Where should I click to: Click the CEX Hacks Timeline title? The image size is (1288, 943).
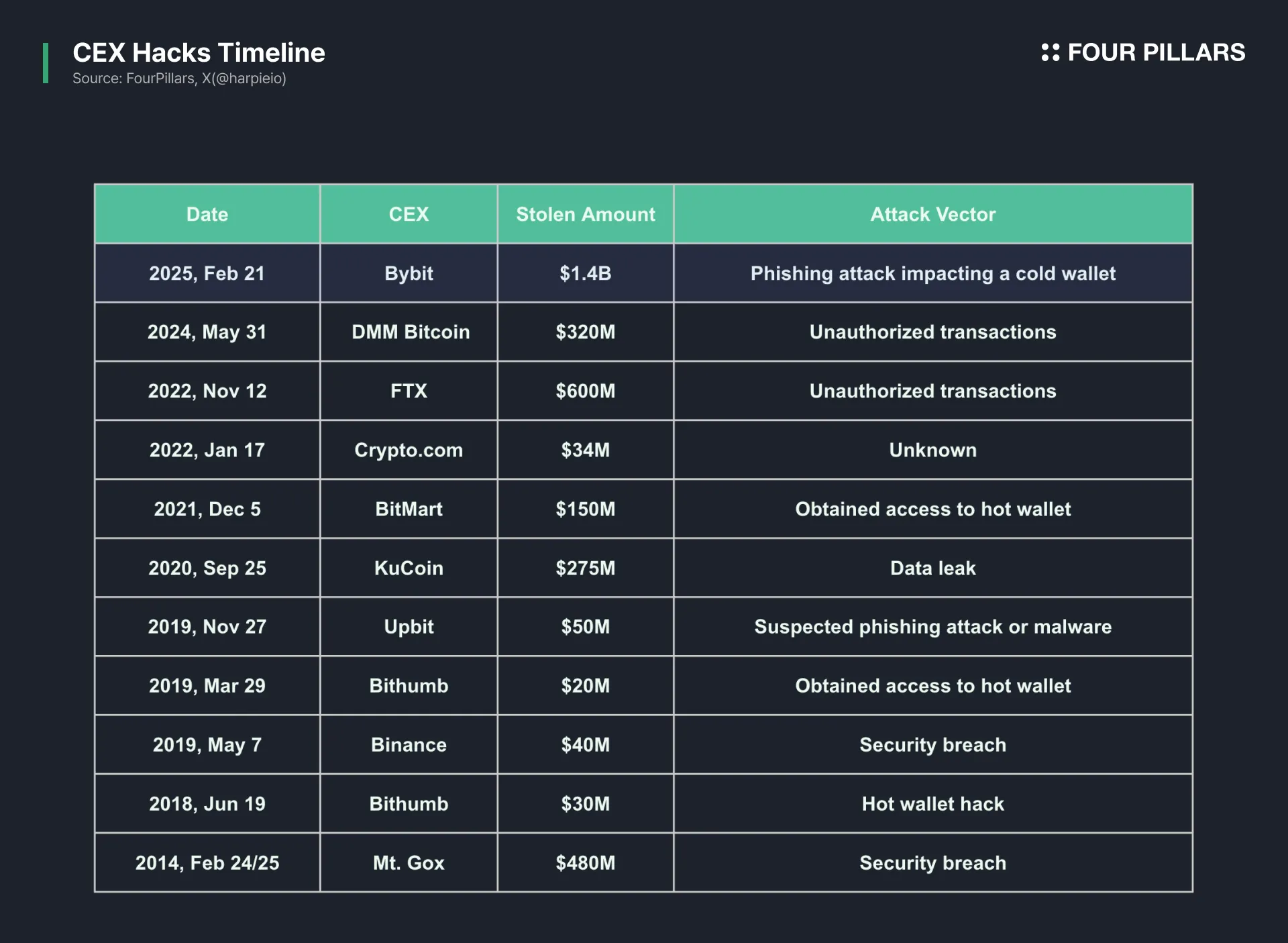199,52
